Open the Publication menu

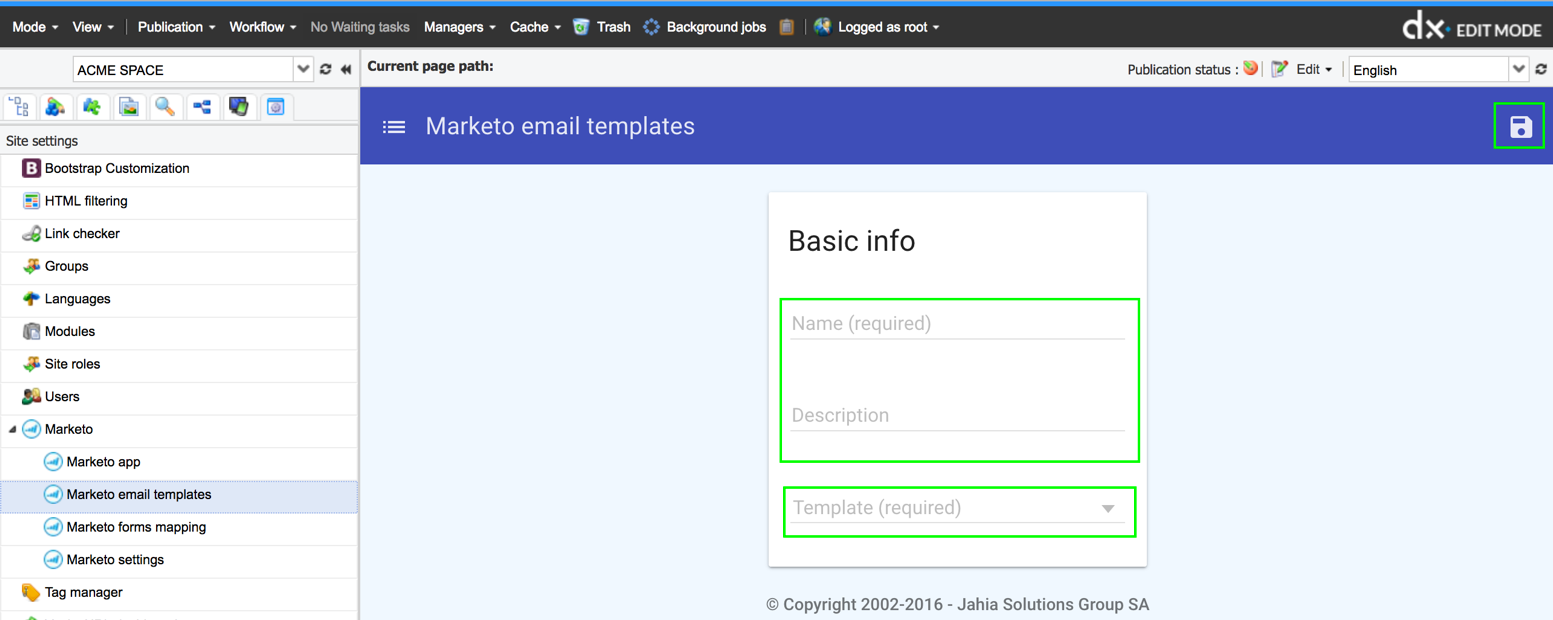176,27
